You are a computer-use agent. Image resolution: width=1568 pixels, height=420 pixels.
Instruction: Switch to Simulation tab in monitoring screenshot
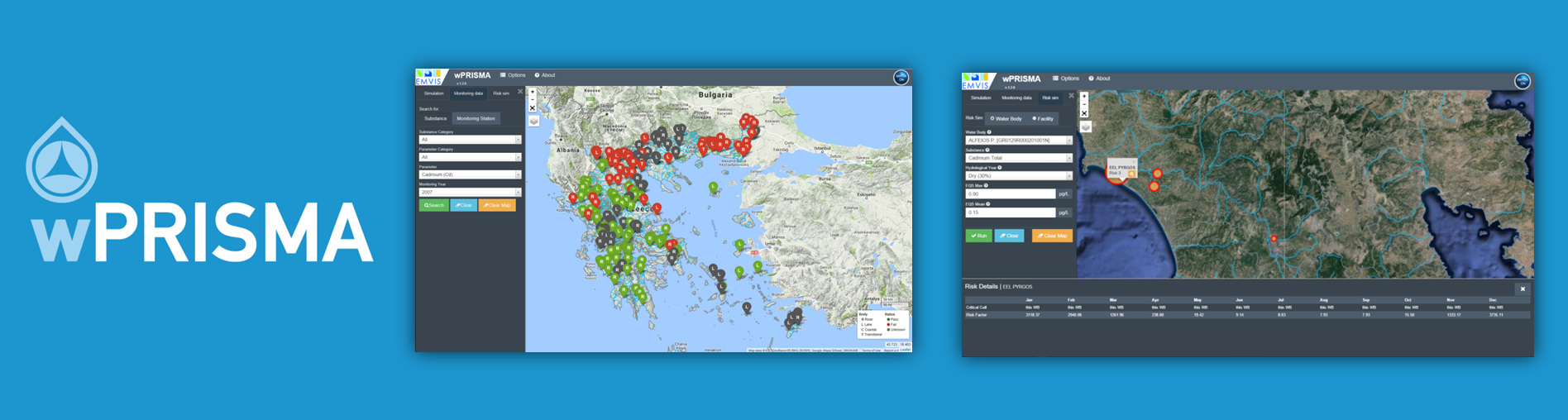(434, 93)
